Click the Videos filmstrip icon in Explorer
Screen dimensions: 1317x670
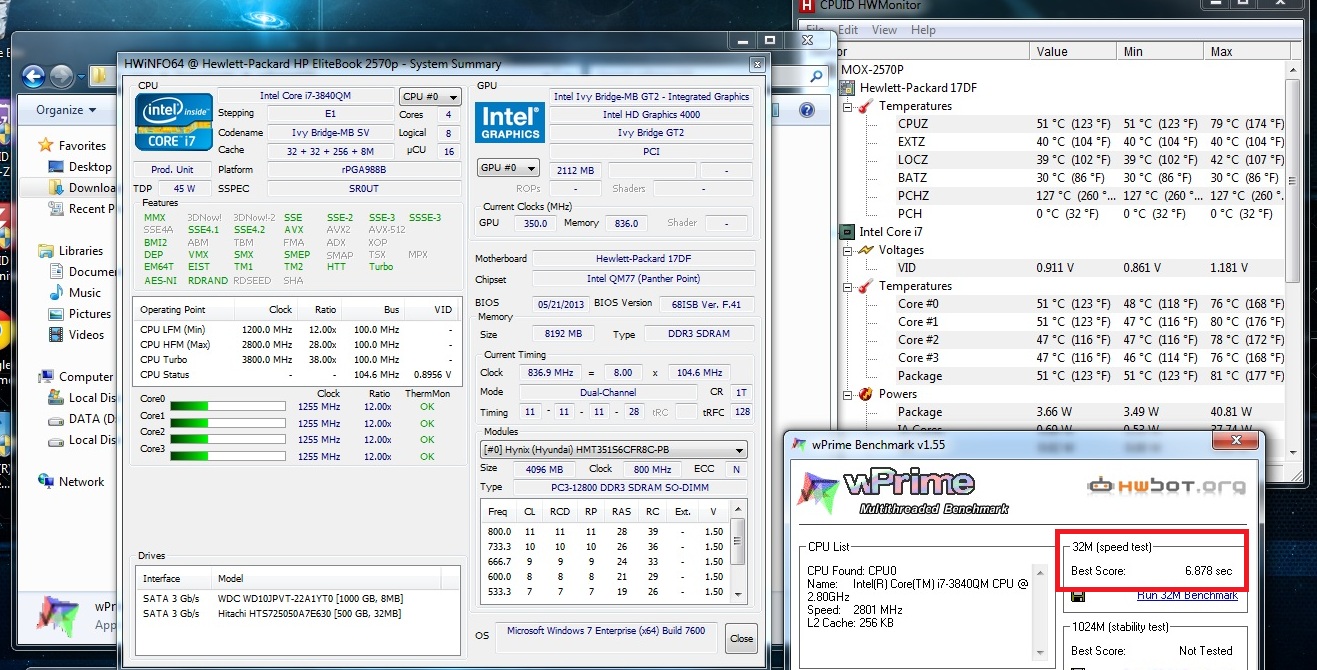[56, 335]
